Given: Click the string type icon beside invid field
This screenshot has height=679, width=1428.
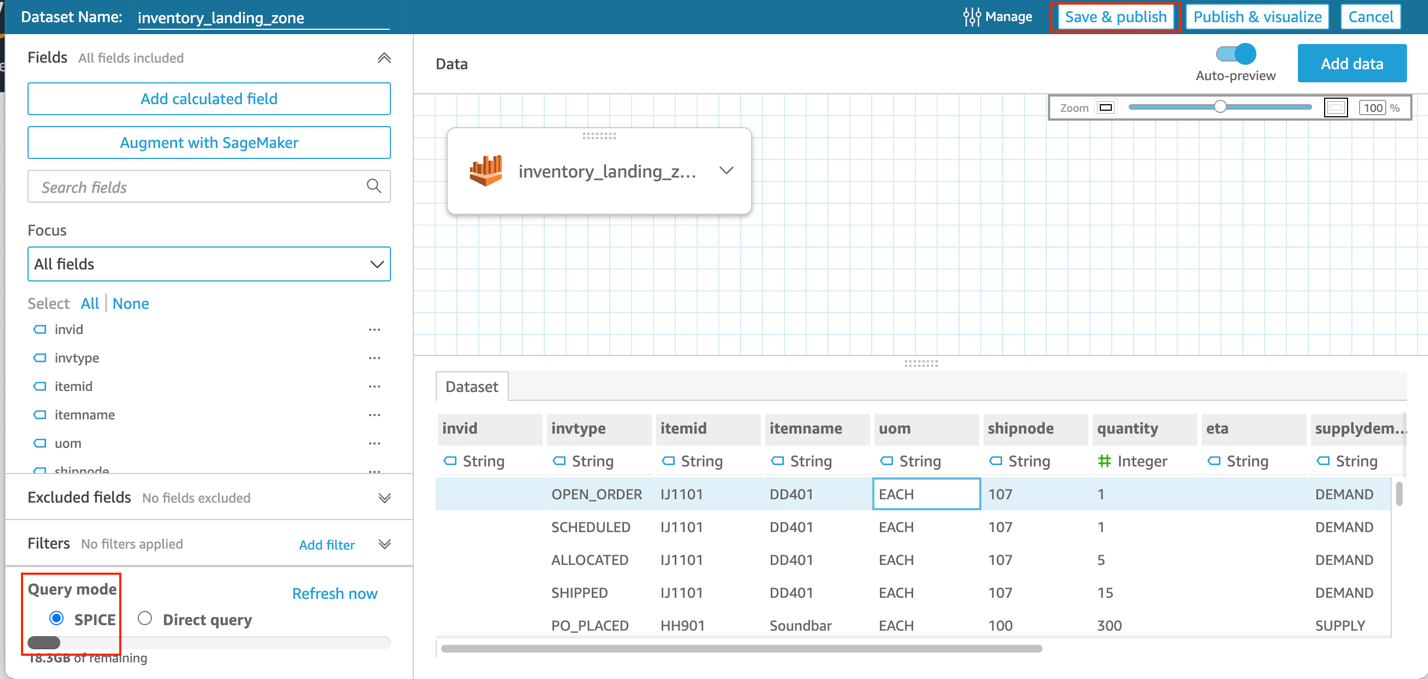Looking at the screenshot, I should tap(40, 329).
